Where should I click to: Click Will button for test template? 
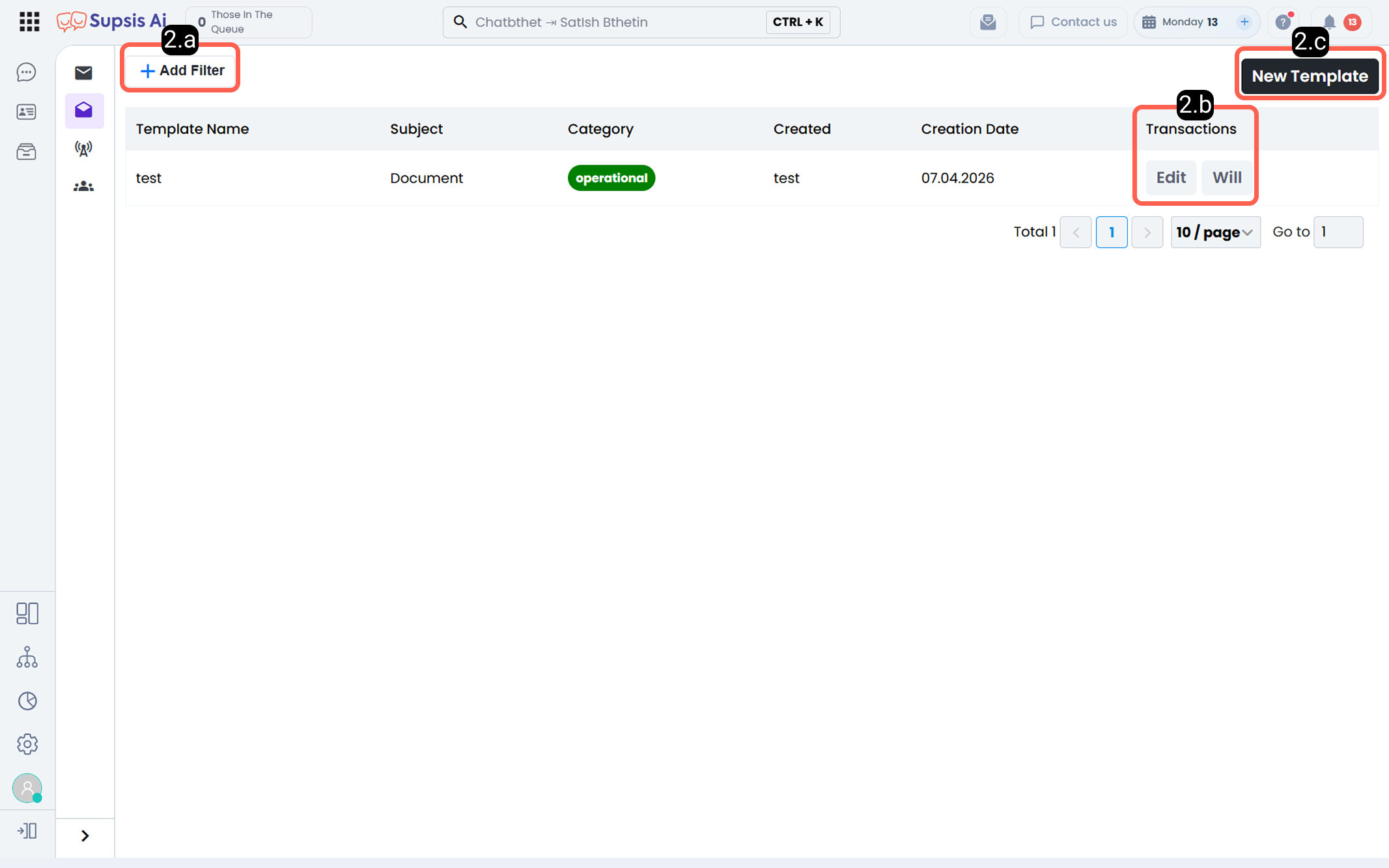(x=1227, y=178)
